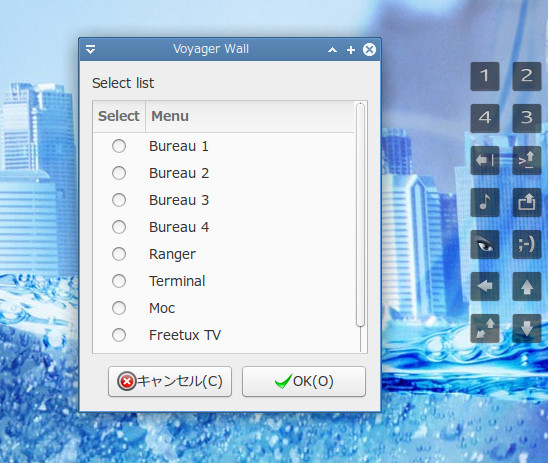Click the down arrow tile
Screen dimensions: 548x463
[527, 328]
